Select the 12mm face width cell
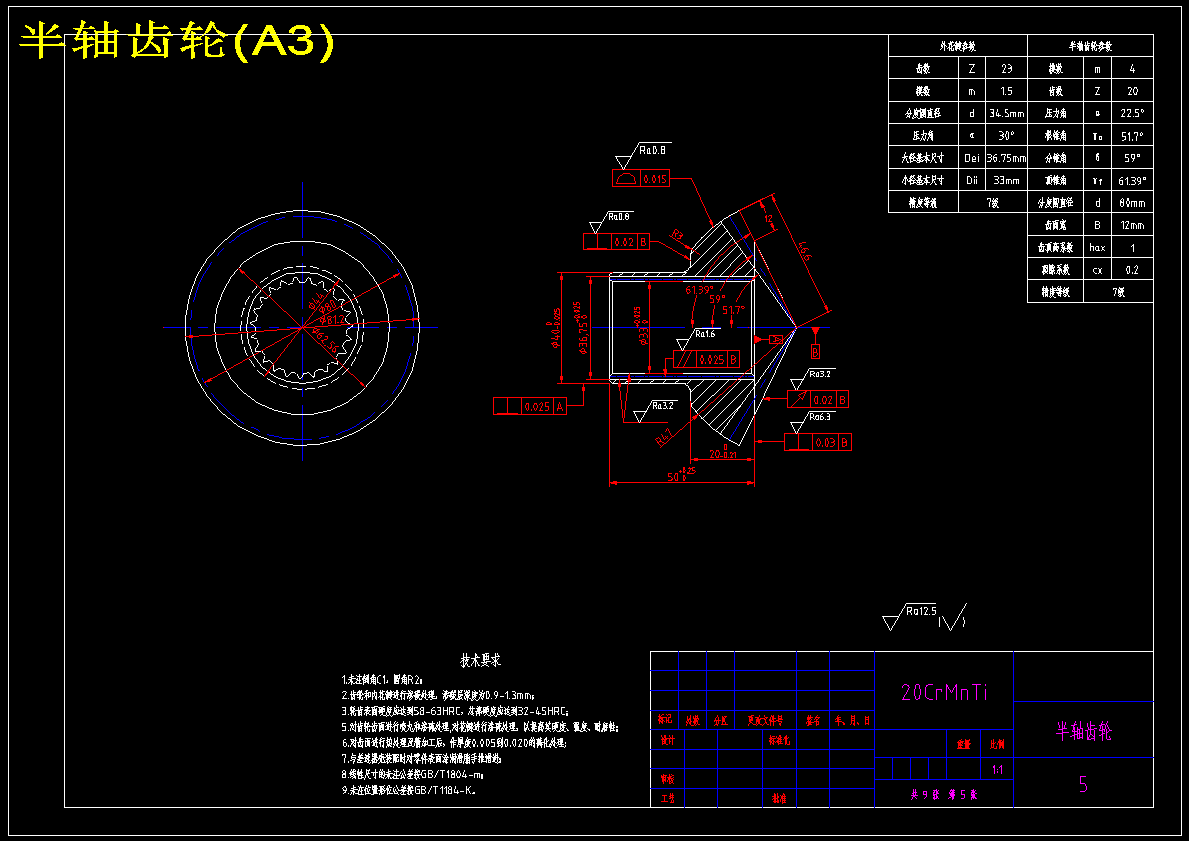Screen dimensions: 1189x841 tap(1132, 225)
